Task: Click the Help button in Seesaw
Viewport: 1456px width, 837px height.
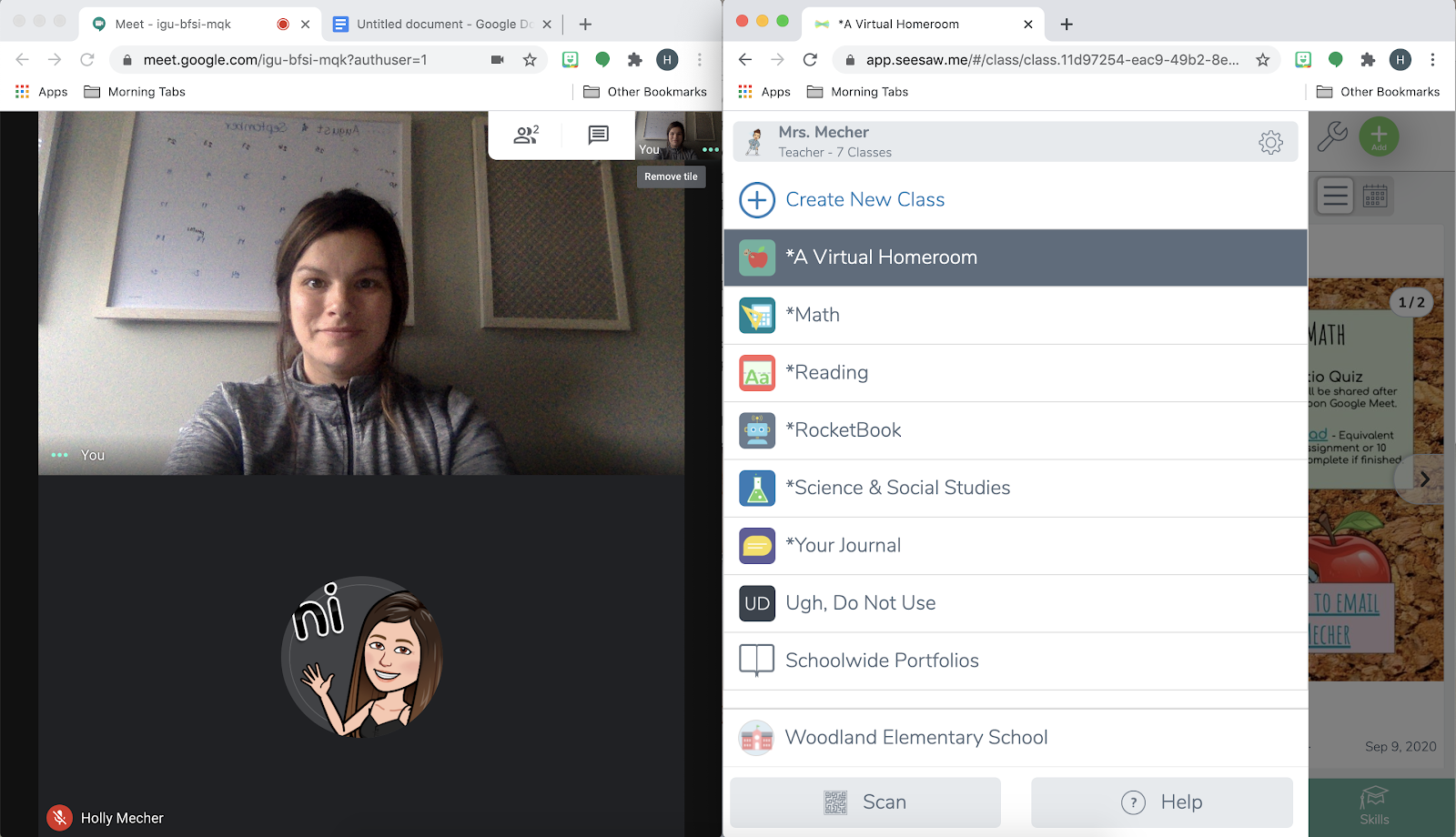Action: tap(1162, 802)
